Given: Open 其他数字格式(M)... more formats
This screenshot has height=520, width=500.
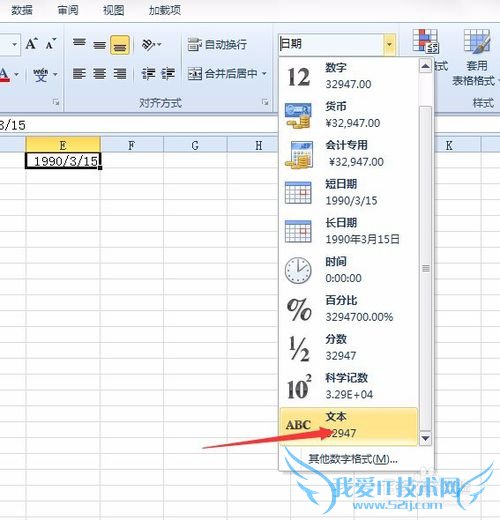Looking at the screenshot, I should [x=353, y=459].
